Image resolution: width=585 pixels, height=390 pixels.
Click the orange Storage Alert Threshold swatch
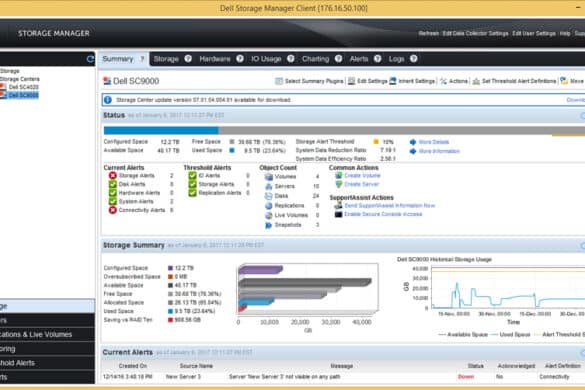(x=376, y=142)
